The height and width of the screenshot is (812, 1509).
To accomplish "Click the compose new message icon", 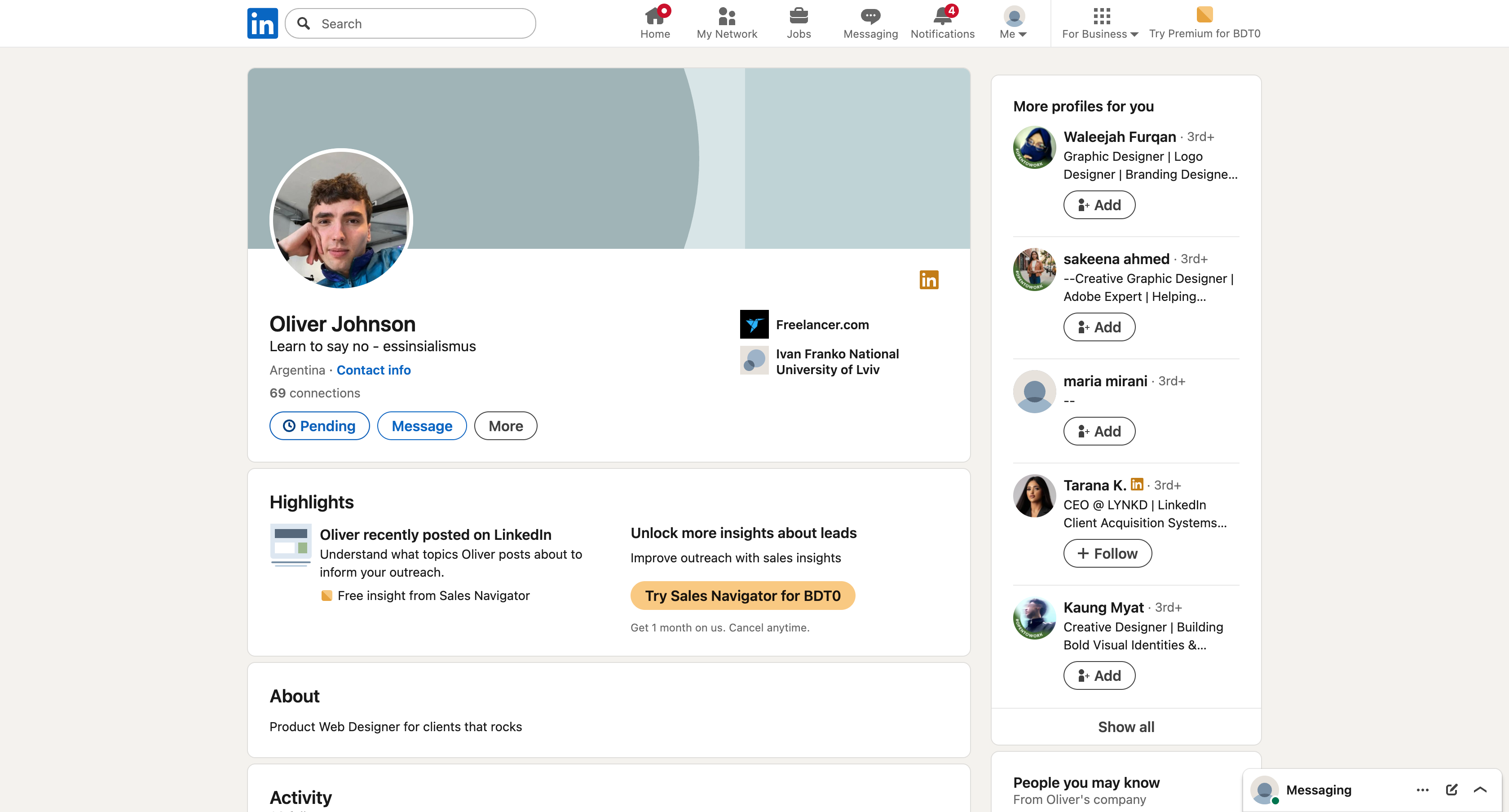I will [1452, 790].
